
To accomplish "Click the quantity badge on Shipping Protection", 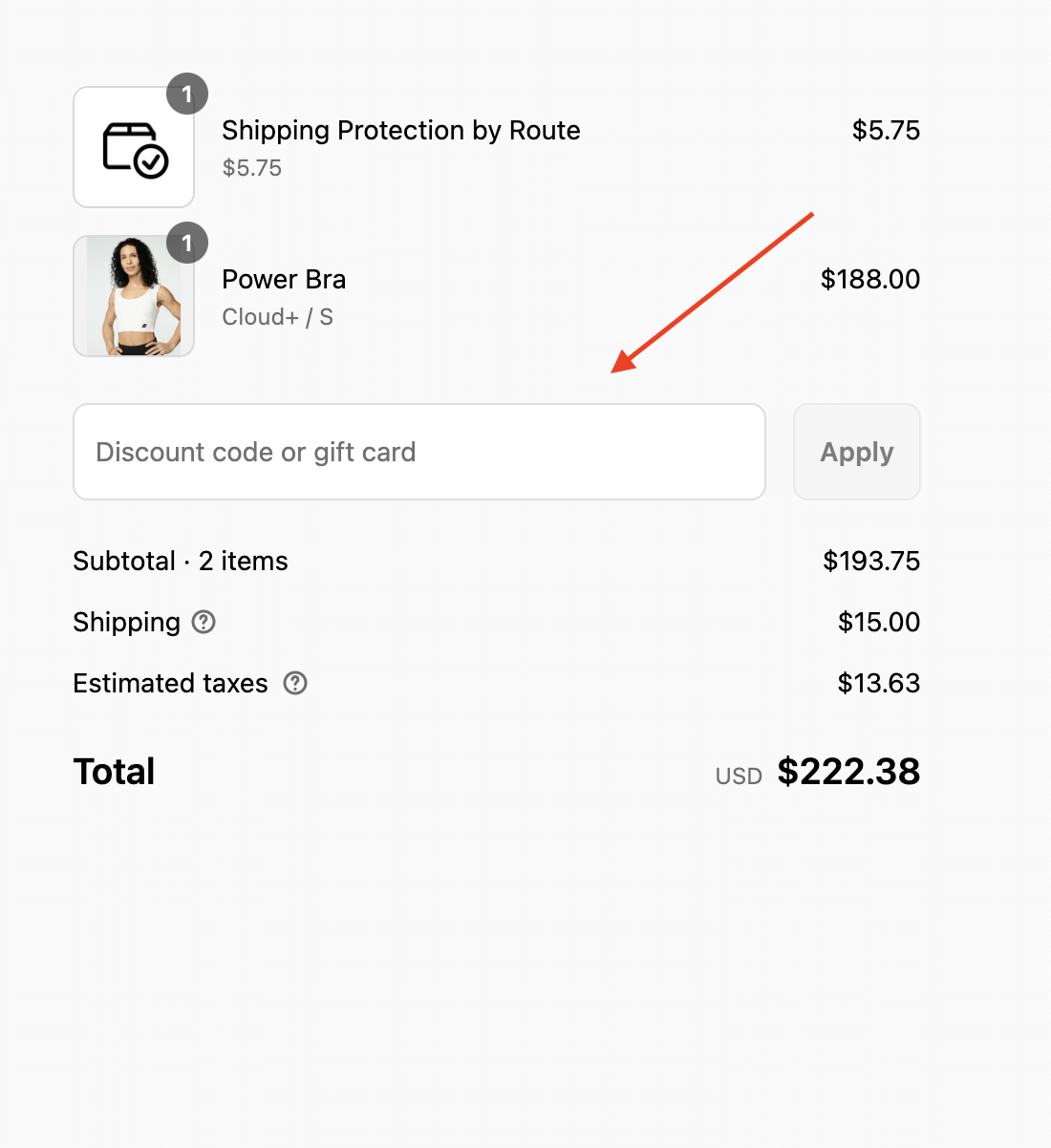I will point(187,94).
